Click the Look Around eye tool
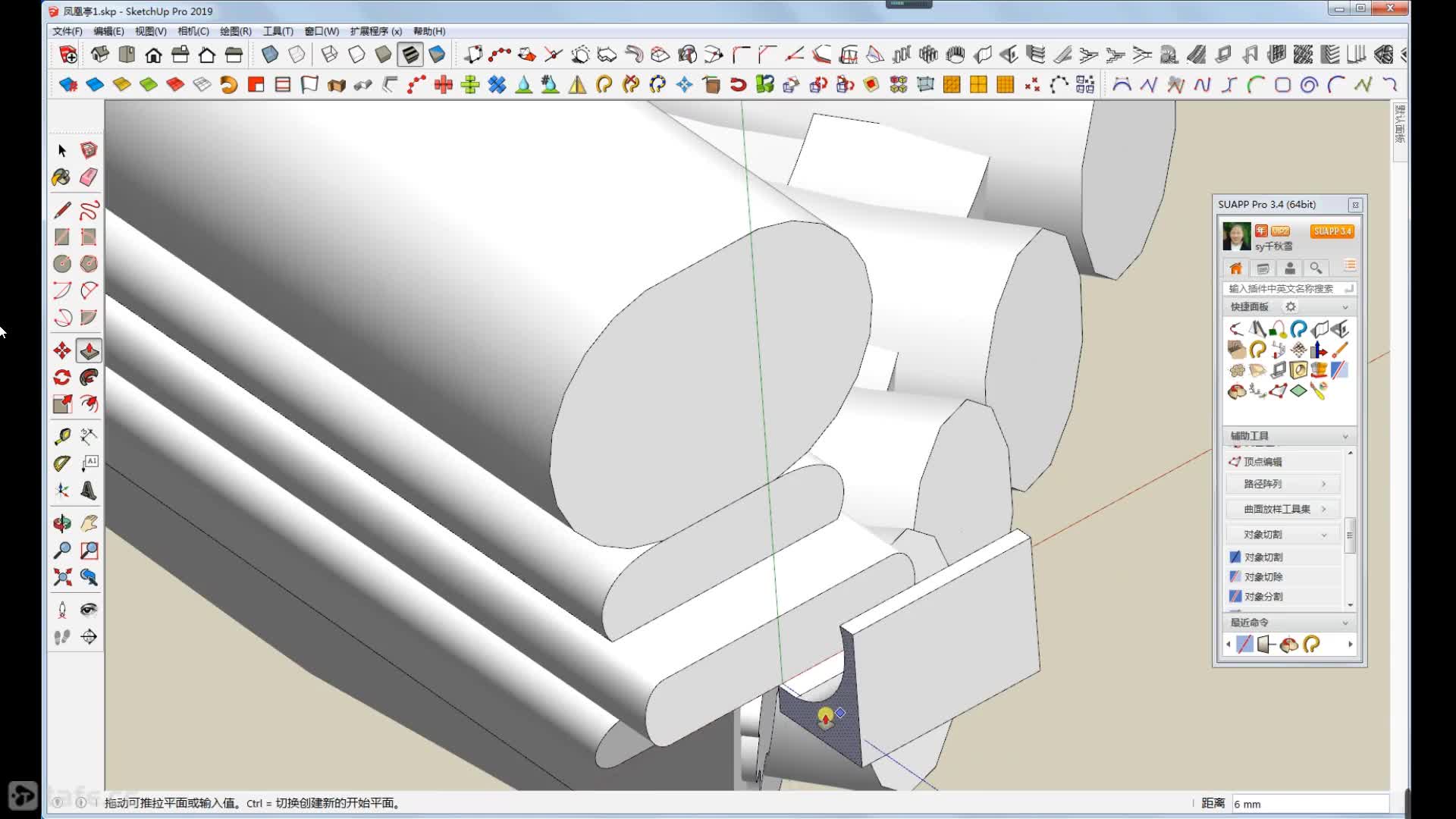1456x819 pixels. coord(89,610)
